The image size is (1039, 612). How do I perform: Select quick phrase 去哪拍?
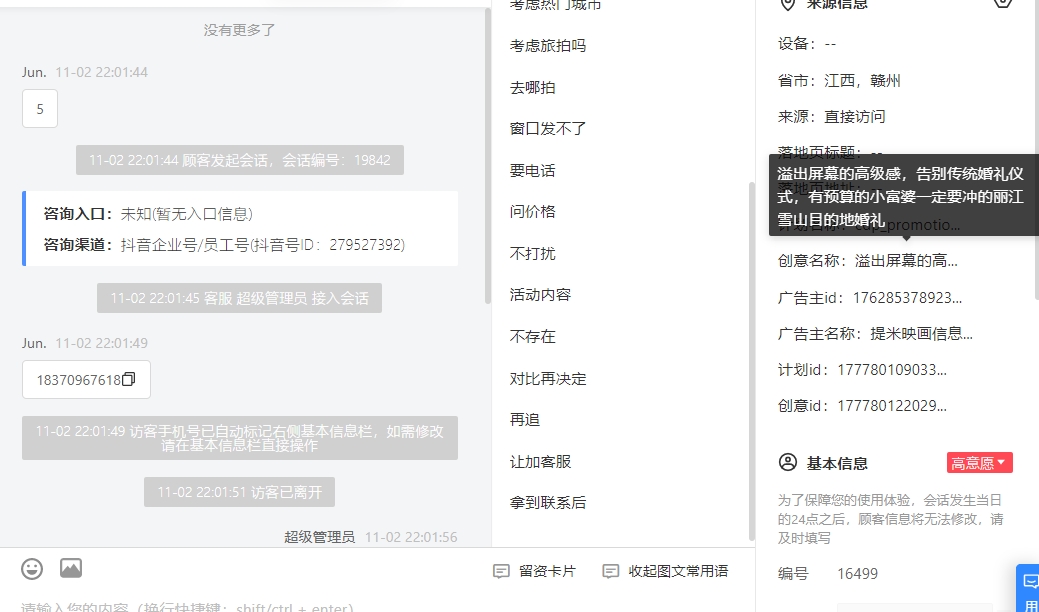(x=532, y=87)
